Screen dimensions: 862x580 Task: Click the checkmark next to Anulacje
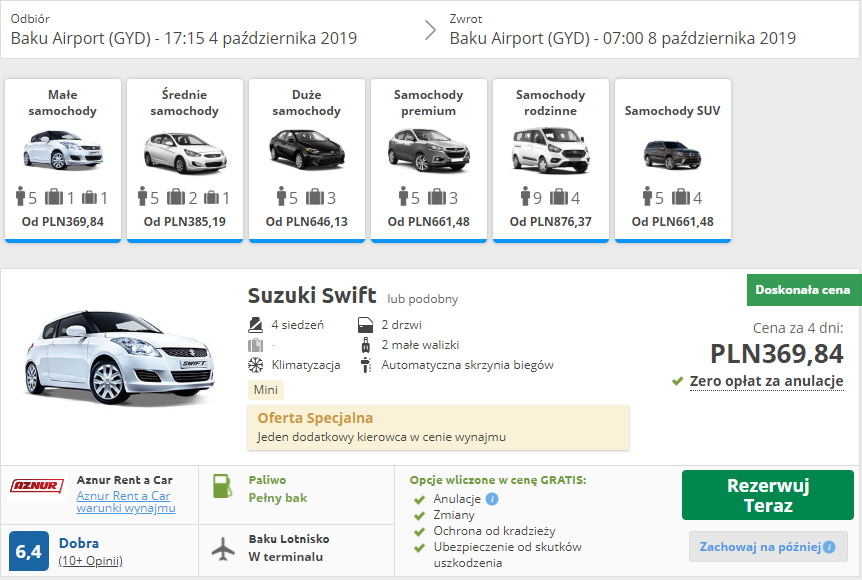point(419,500)
